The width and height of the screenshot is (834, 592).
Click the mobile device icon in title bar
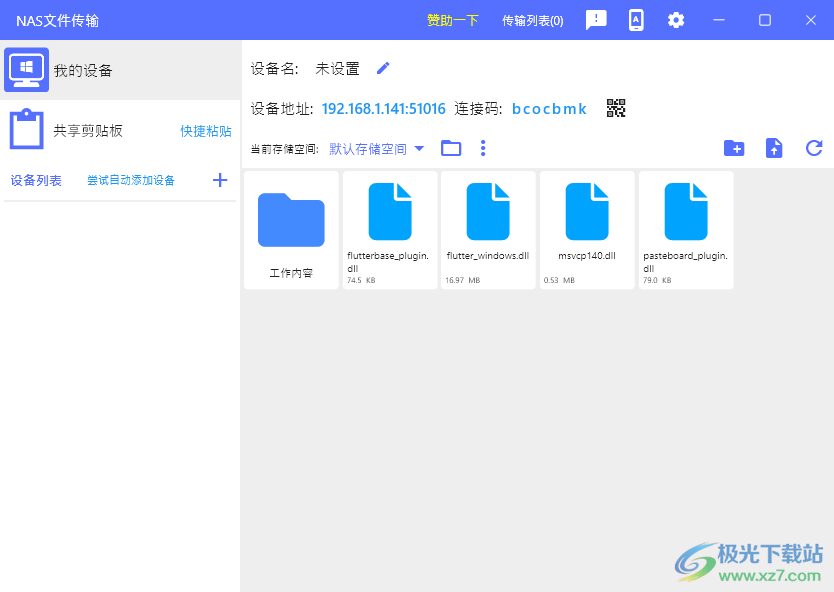(636, 20)
